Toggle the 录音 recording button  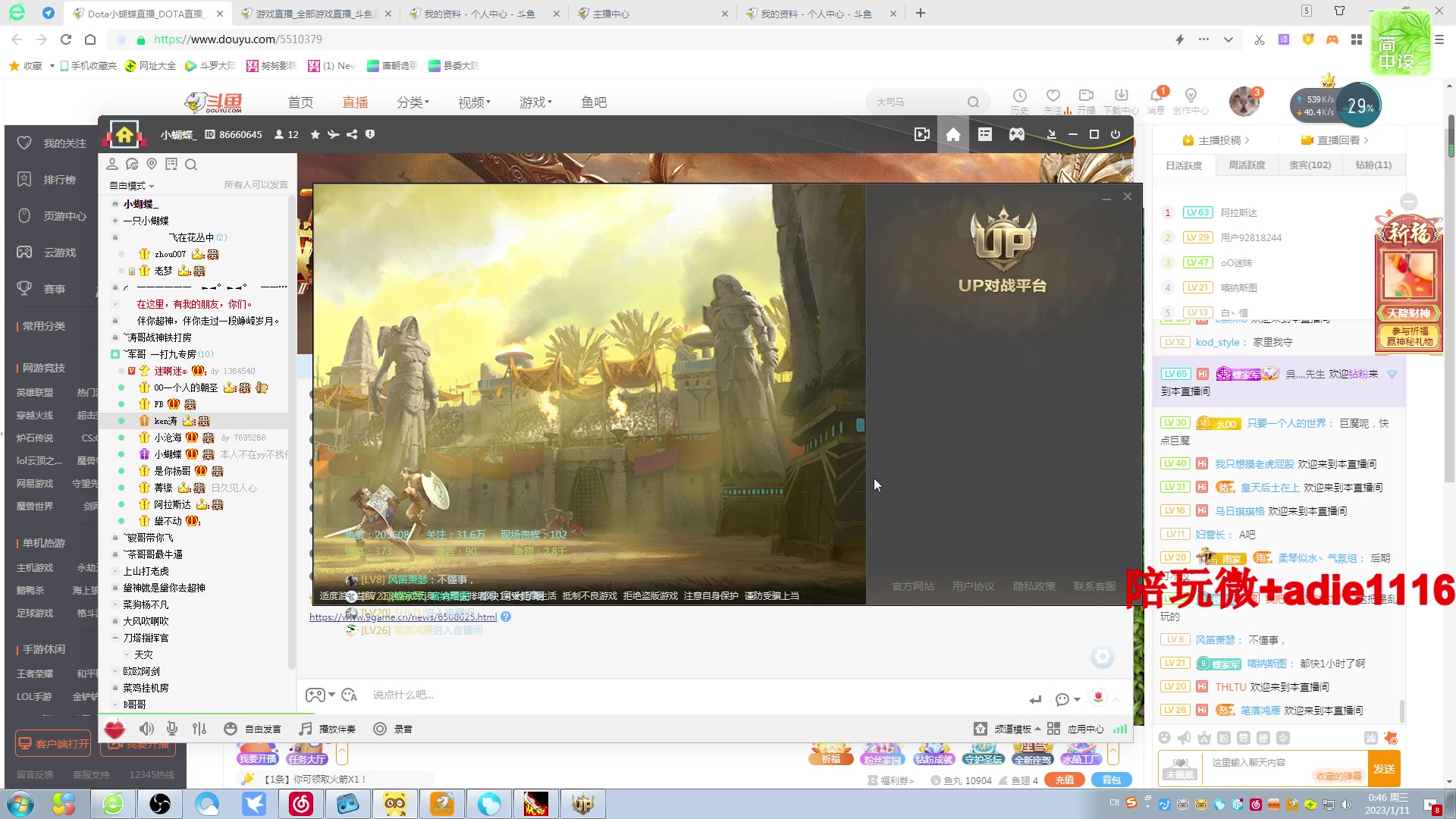393,729
